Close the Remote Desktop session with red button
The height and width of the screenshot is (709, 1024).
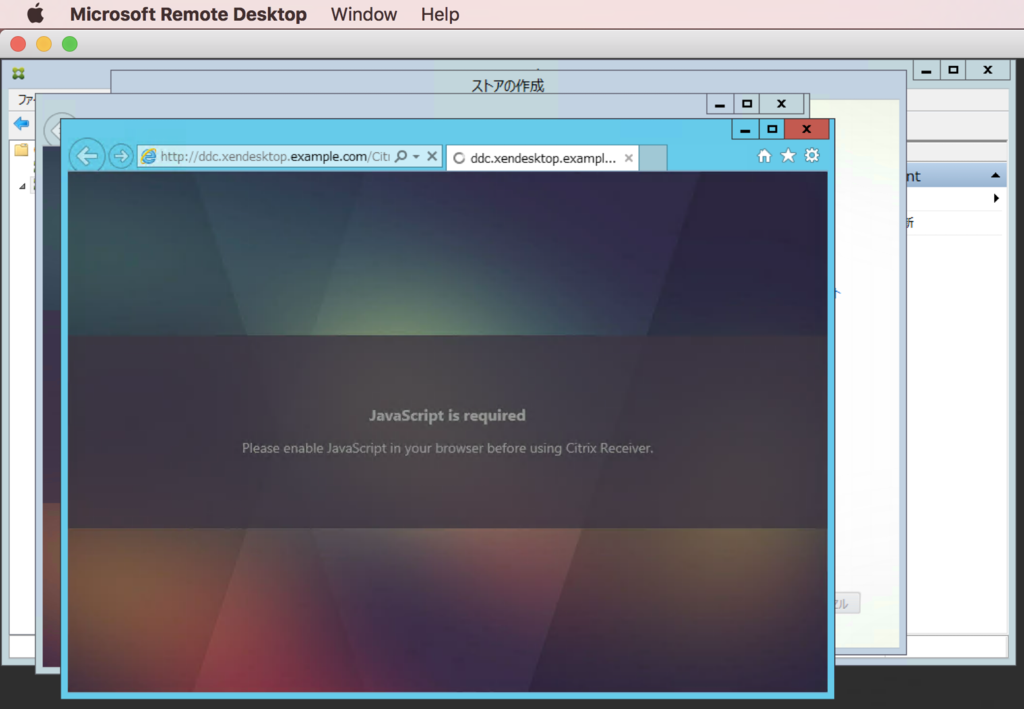pos(18,44)
